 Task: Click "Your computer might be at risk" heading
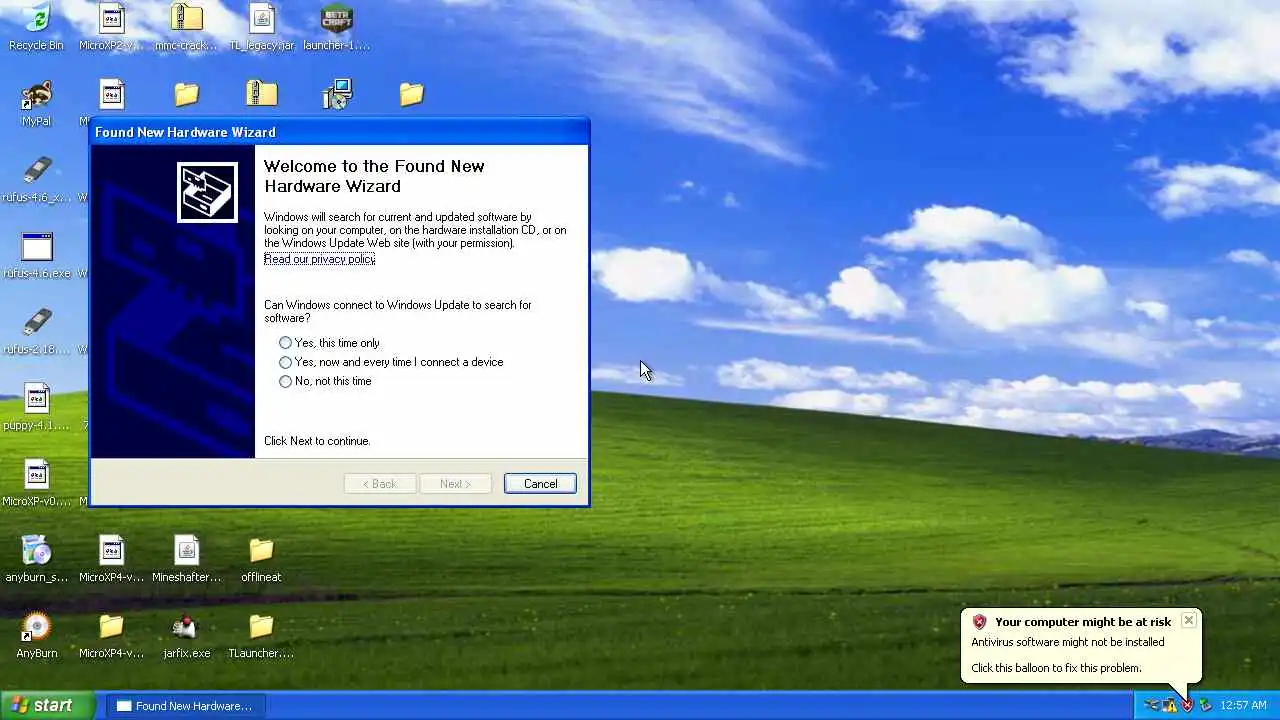tap(1083, 622)
